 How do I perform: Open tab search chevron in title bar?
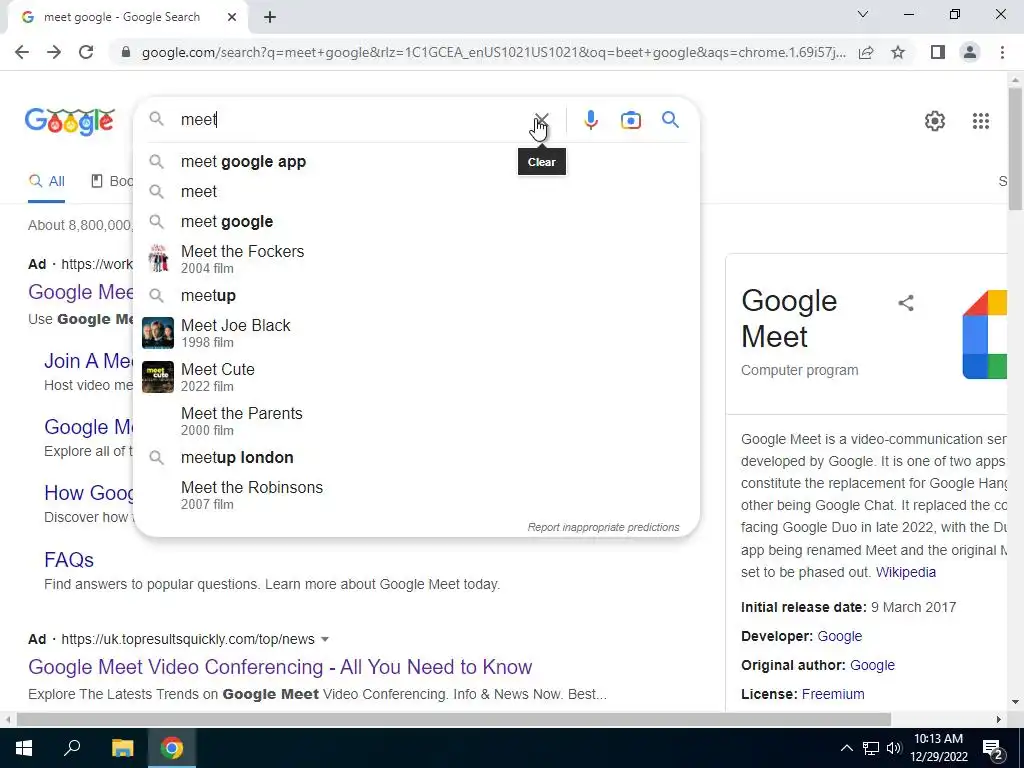[x=863, y=14]
